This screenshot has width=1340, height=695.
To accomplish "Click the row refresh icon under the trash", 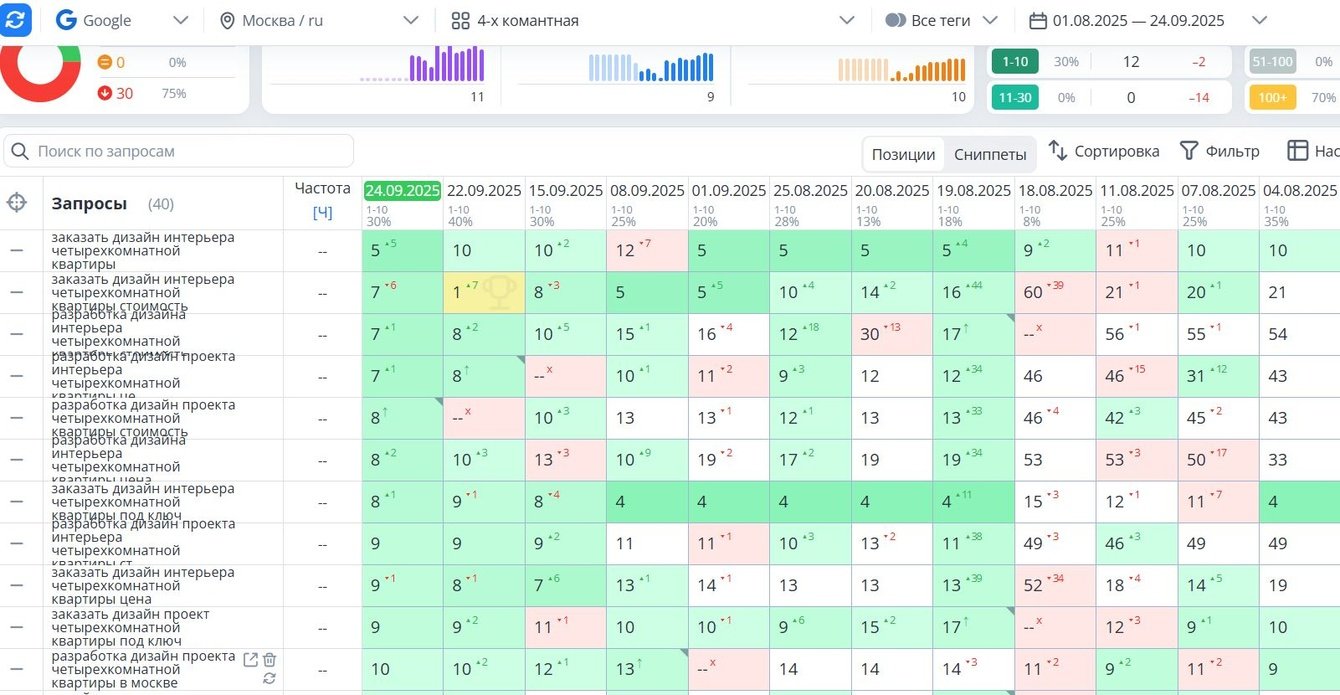I will click(269, 678).
